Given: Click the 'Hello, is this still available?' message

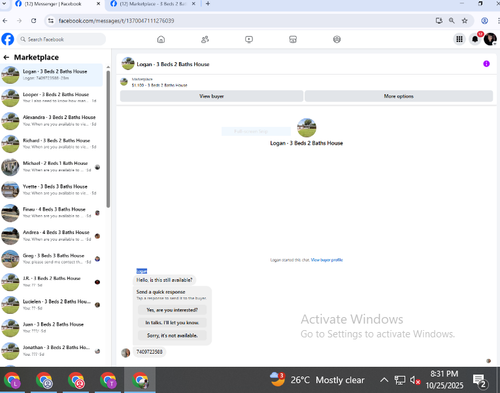Looking at the screenshot, I should point(164,280).
